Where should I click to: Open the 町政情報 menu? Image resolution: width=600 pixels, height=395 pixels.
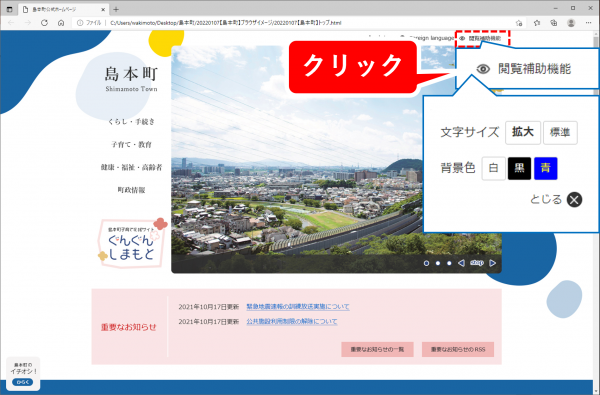click(131, 190)
